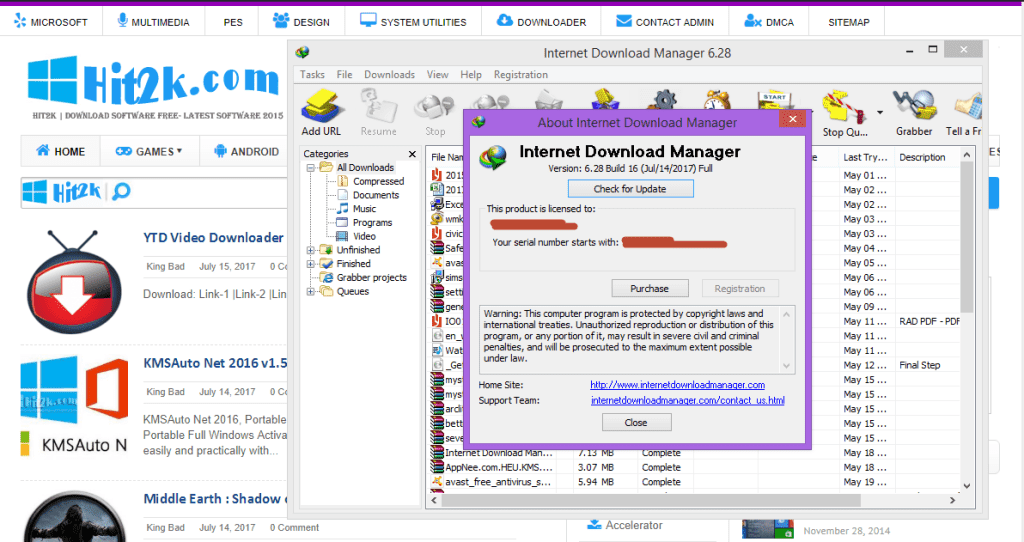Open the Games dropdown caret
Image resolution: width=1024 pixels, height=542 pixels.
pos(180,151)
